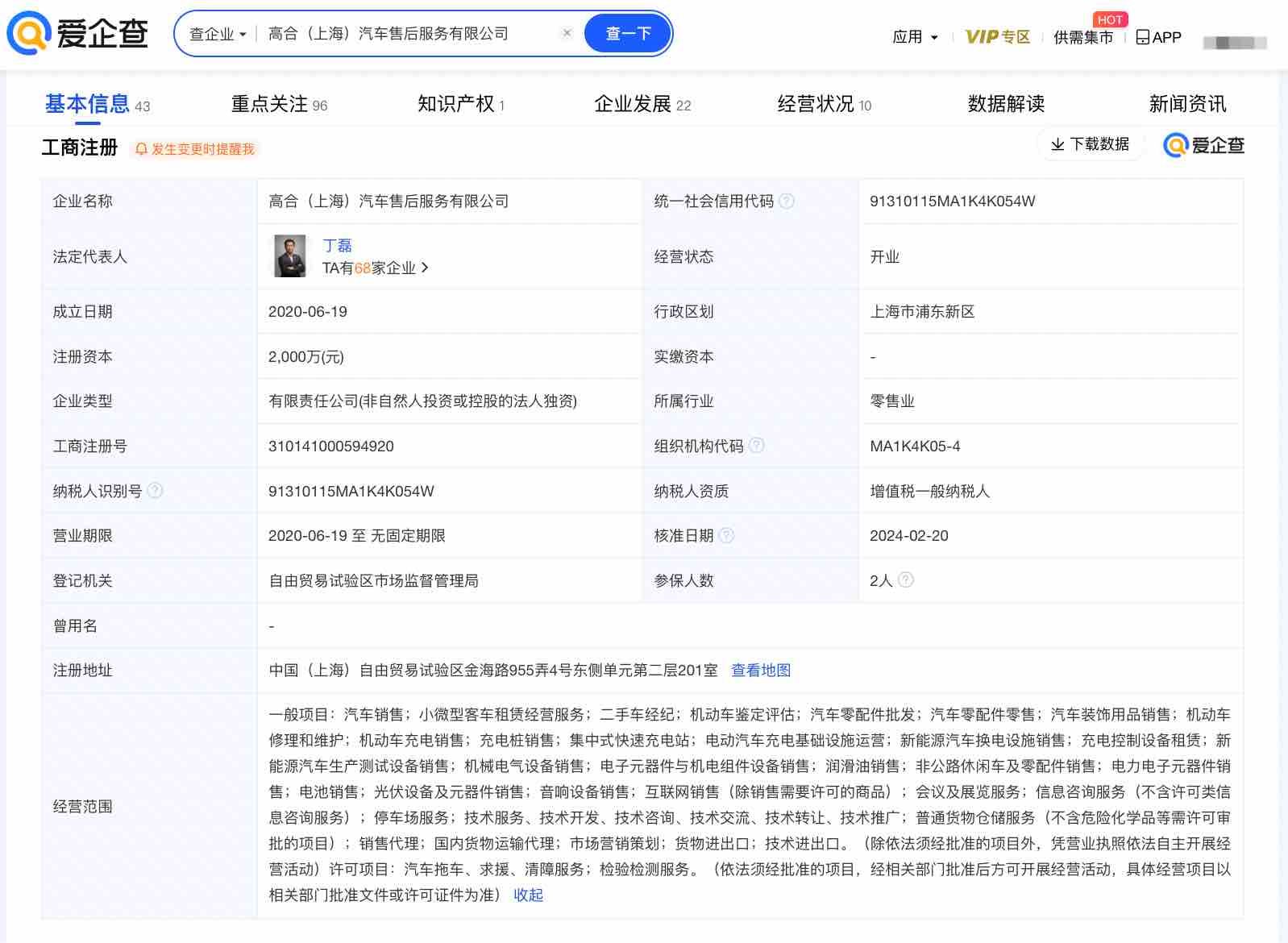The width and height of the screenshot is (1288, 943).
Task: Focus the company name search field
Action: coord(409,34)
